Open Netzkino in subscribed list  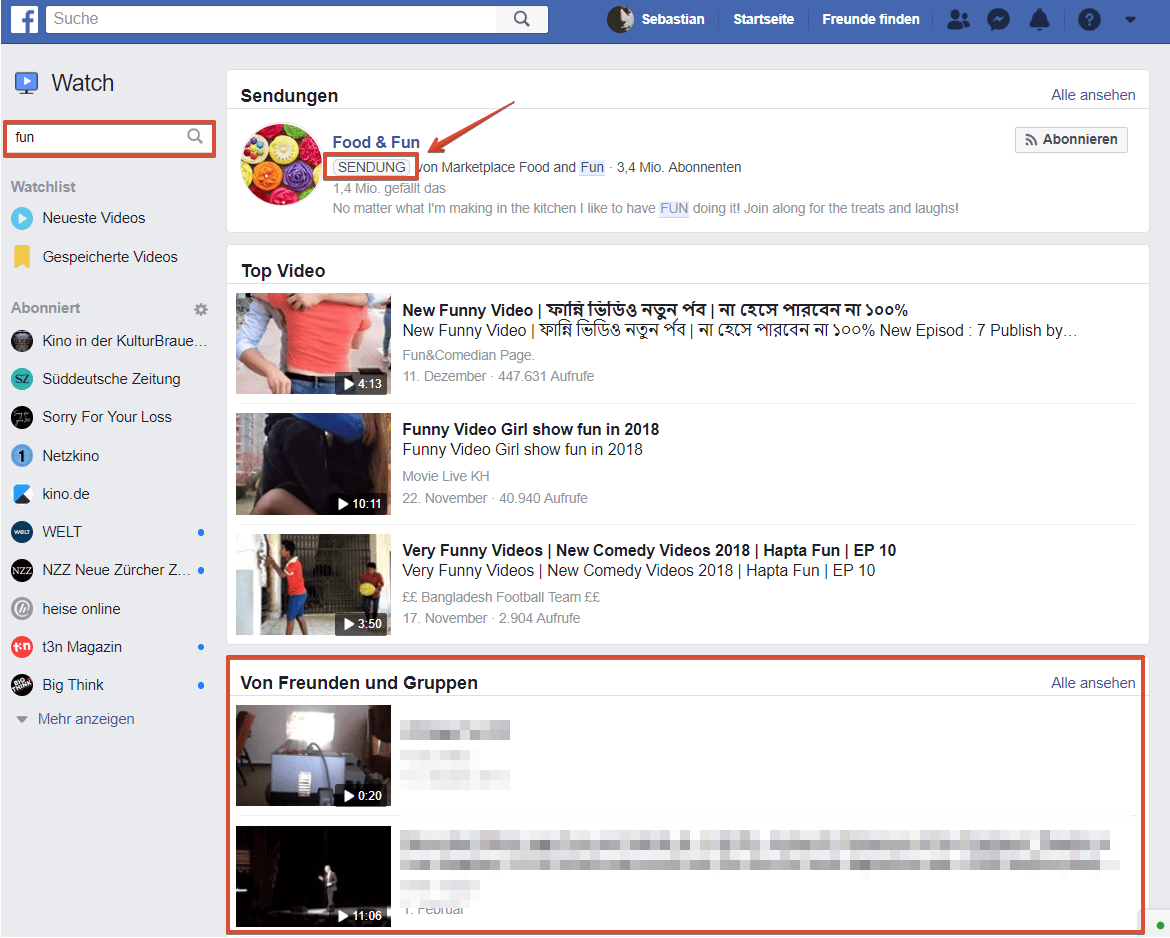tap(71, 455)
